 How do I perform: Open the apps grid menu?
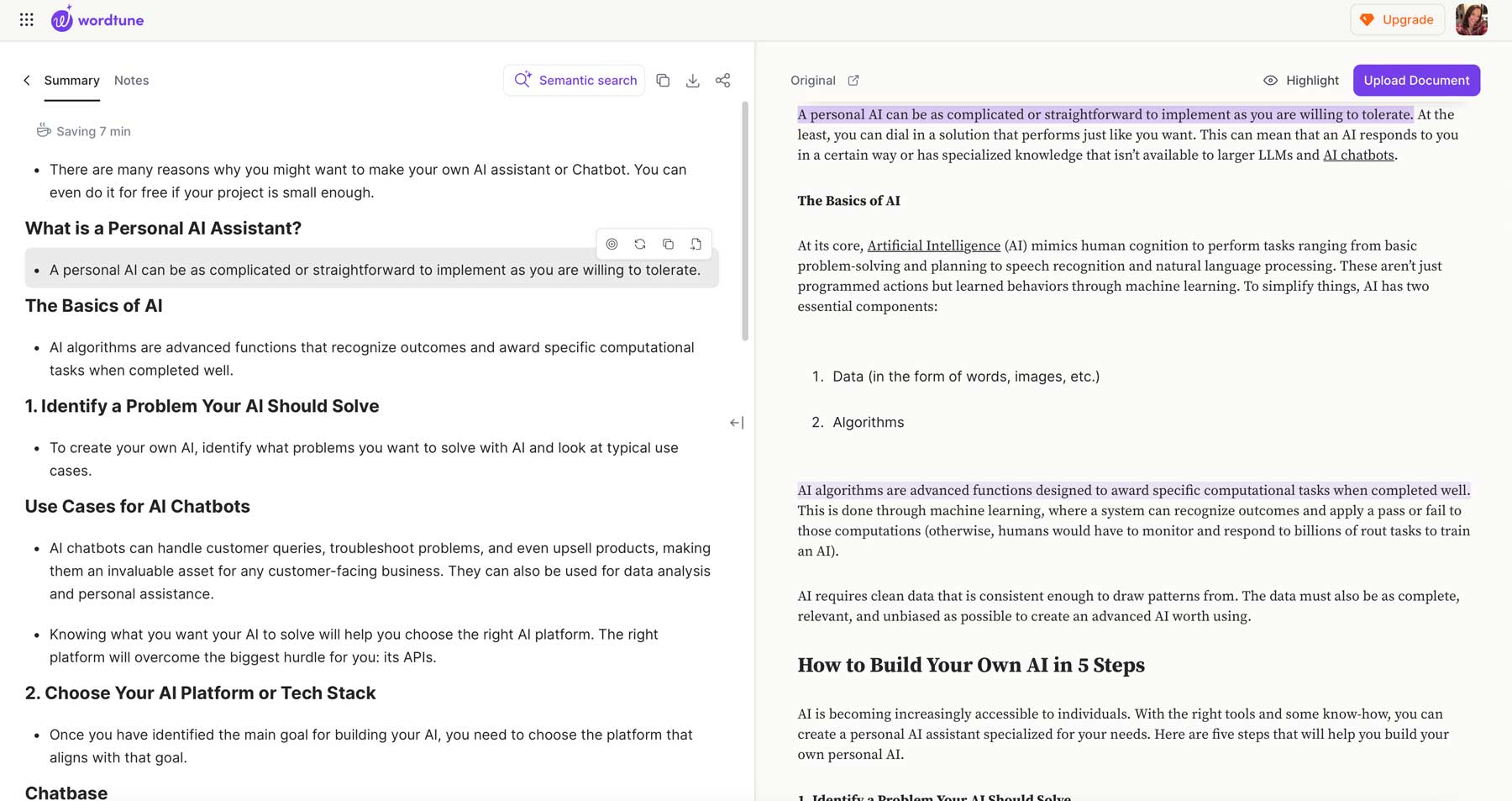pyautogui.click(x=26, y=19)
